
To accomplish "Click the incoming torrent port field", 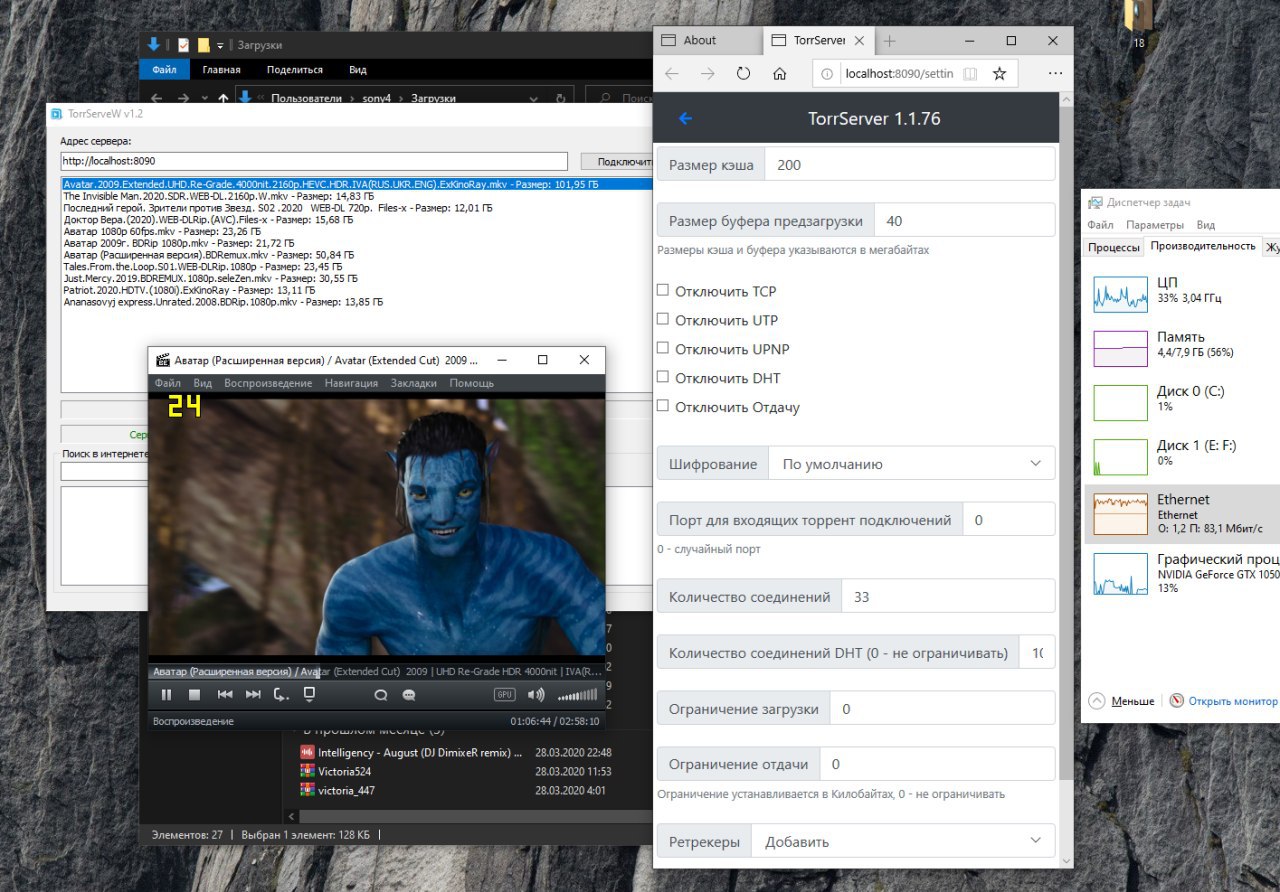I will [x=1009, y=520].
